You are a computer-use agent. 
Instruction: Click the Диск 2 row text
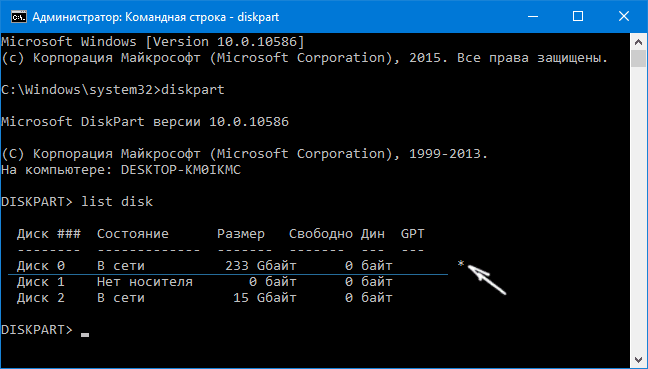pos(205,298)
